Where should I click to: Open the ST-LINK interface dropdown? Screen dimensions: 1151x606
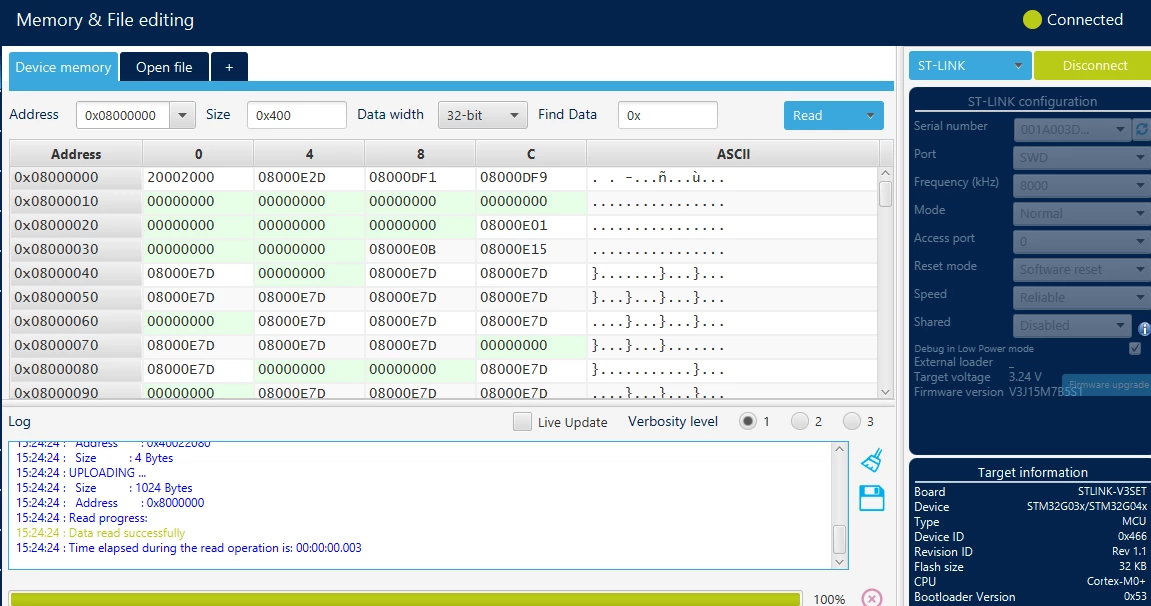pos(970,66)
